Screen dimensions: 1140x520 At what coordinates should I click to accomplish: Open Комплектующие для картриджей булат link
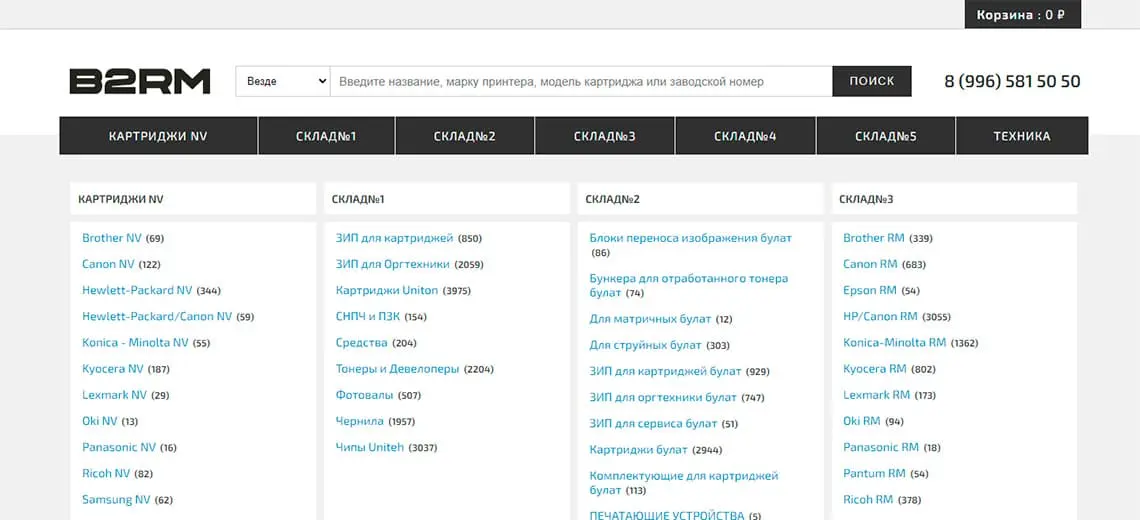point(684,482)
